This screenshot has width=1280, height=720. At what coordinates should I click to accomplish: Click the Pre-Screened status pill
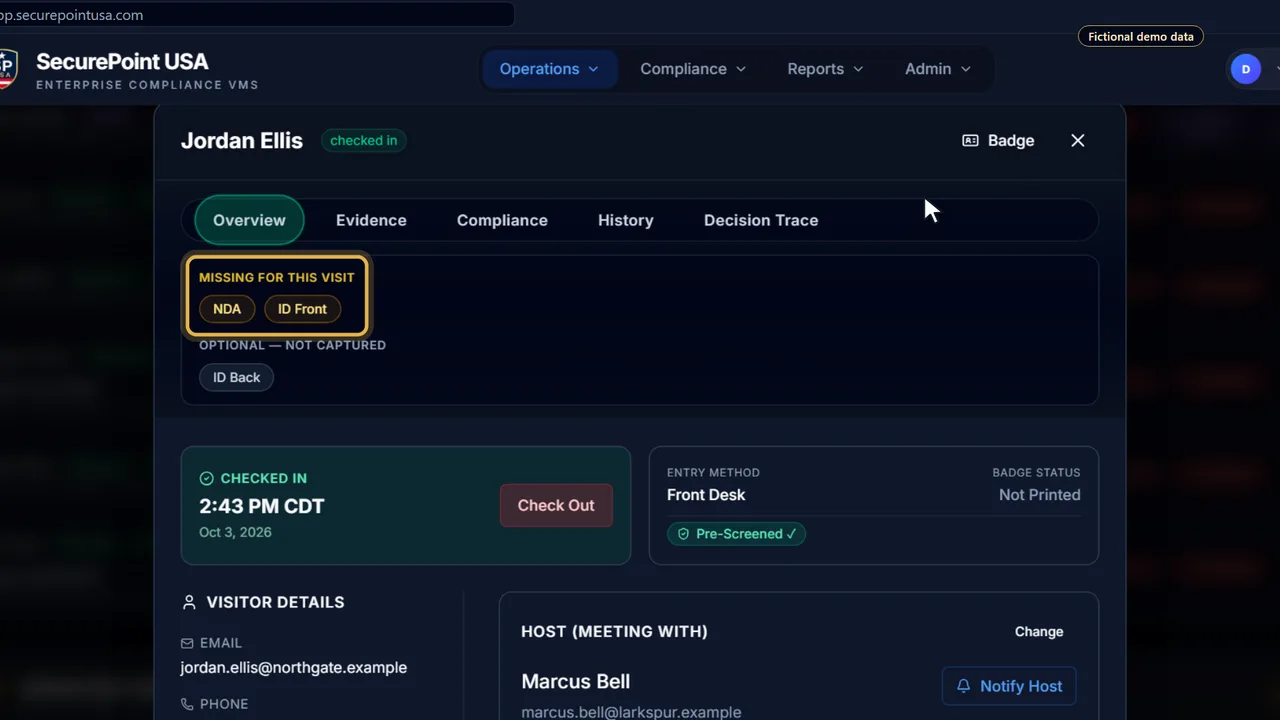point(736,534)
